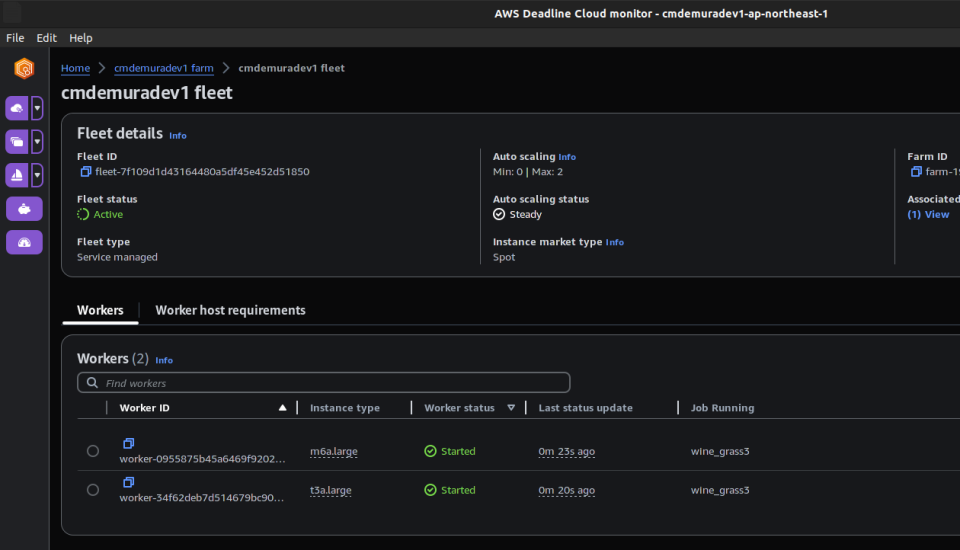This screenshot has height=550, width=960.
Task: Click wine_grass3 job in m6a.large row
Action: (x=720, y=451)
